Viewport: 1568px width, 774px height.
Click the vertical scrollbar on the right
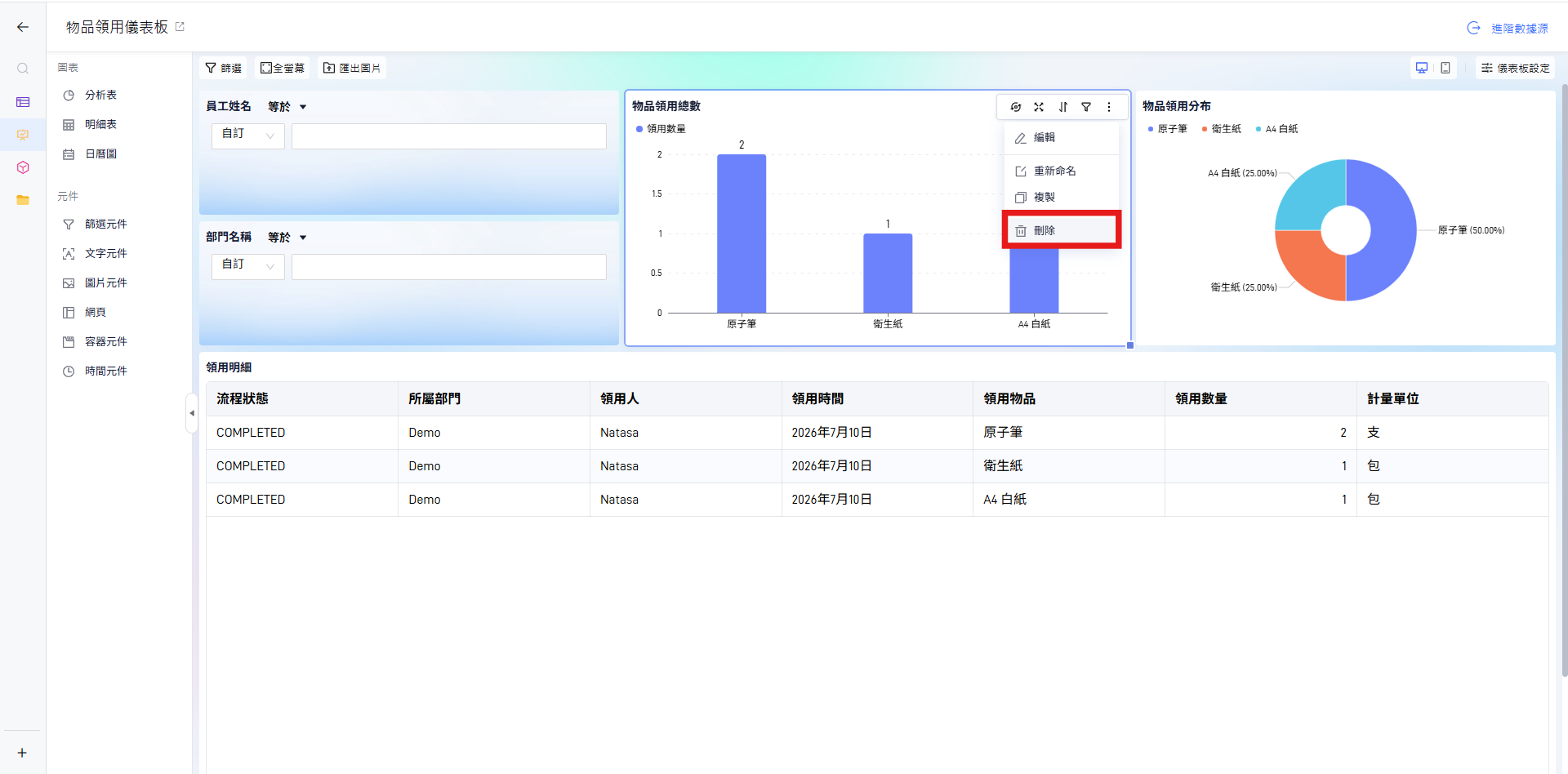click(1564, 380)
